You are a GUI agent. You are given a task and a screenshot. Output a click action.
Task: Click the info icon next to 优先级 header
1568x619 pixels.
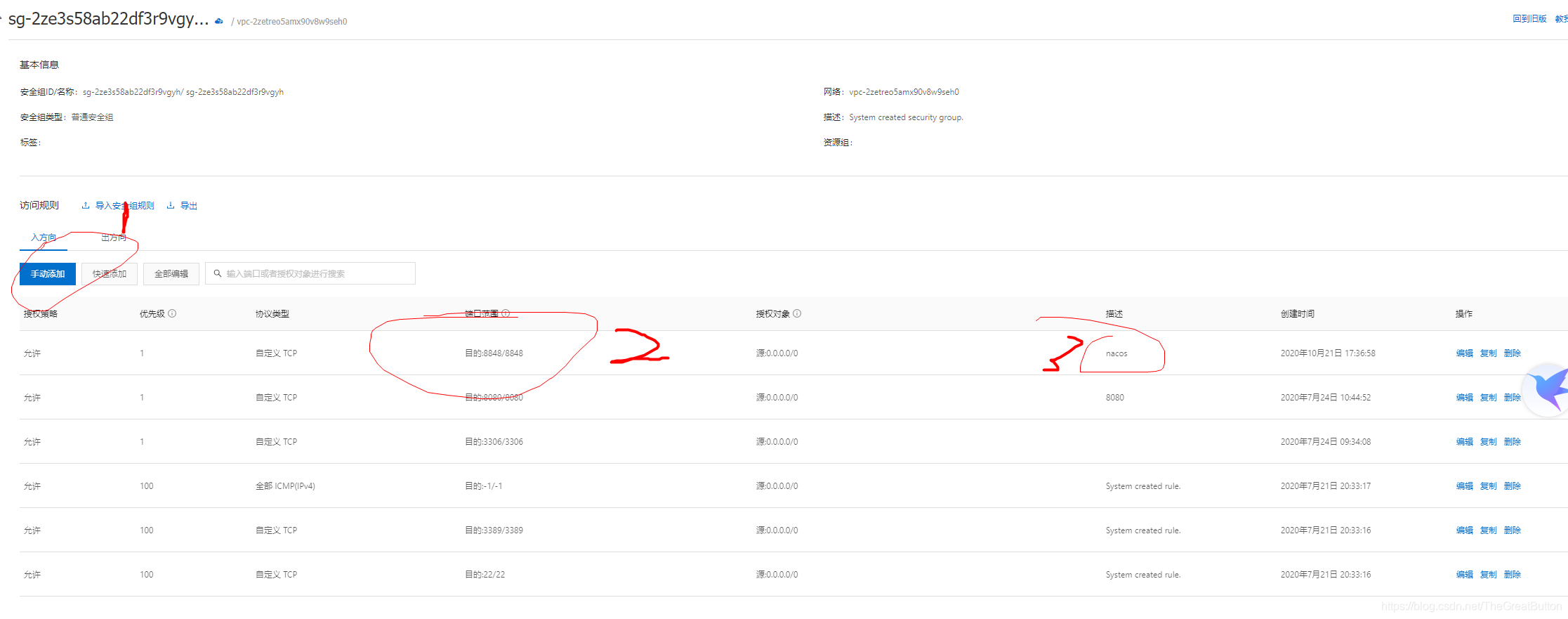click(x=172, y=313)
